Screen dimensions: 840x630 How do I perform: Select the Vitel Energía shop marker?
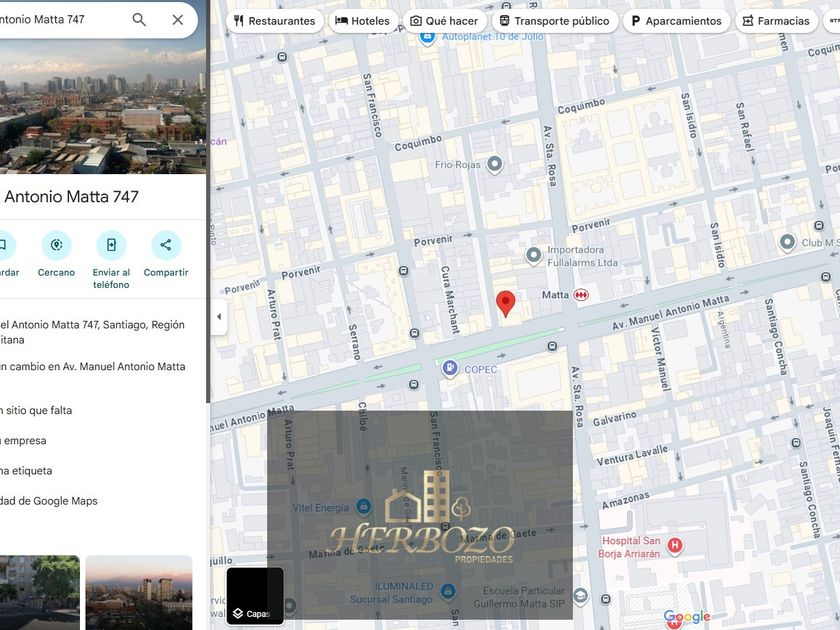[x=363, y=506]
